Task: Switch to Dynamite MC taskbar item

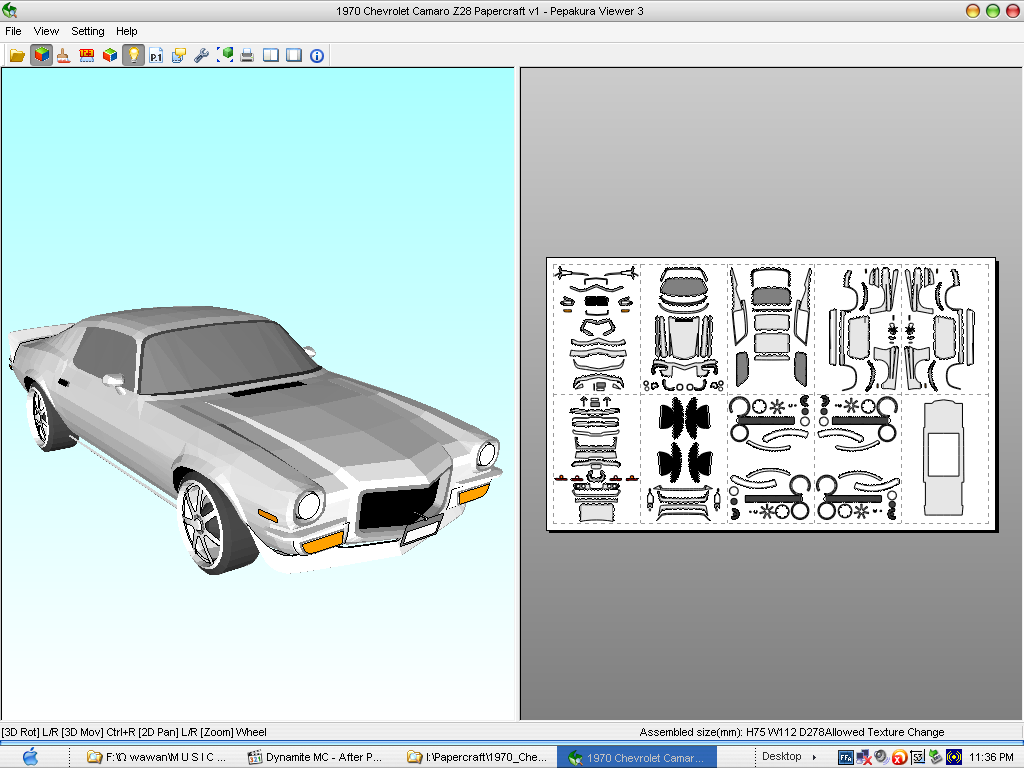Action: [315, 757]
